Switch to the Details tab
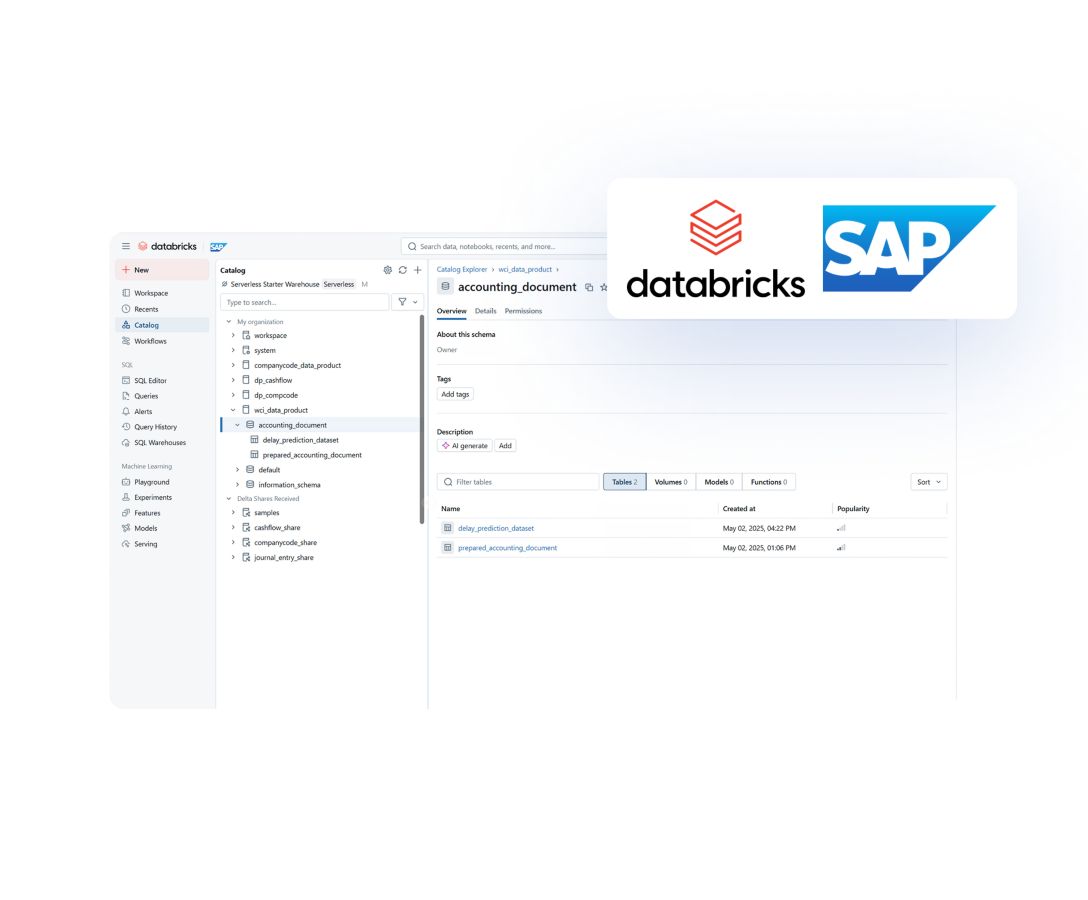The height and width of the screenshot is (900, 1088). point(485,311)
